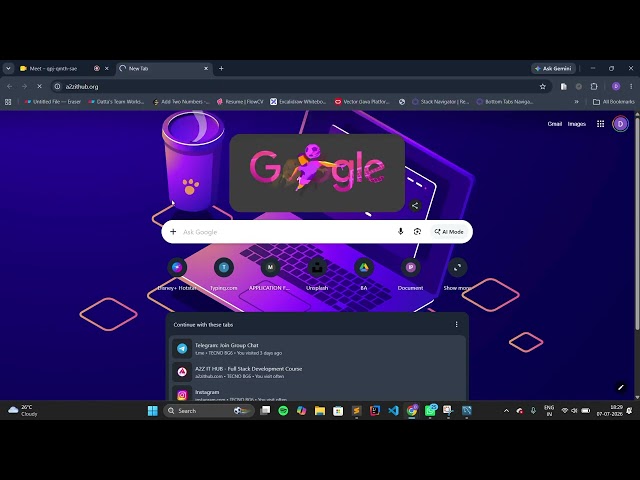Screen dimensions: 640x480
Task: Open A2Z IT HUB Full Stack entry
Action: (317, 372)
